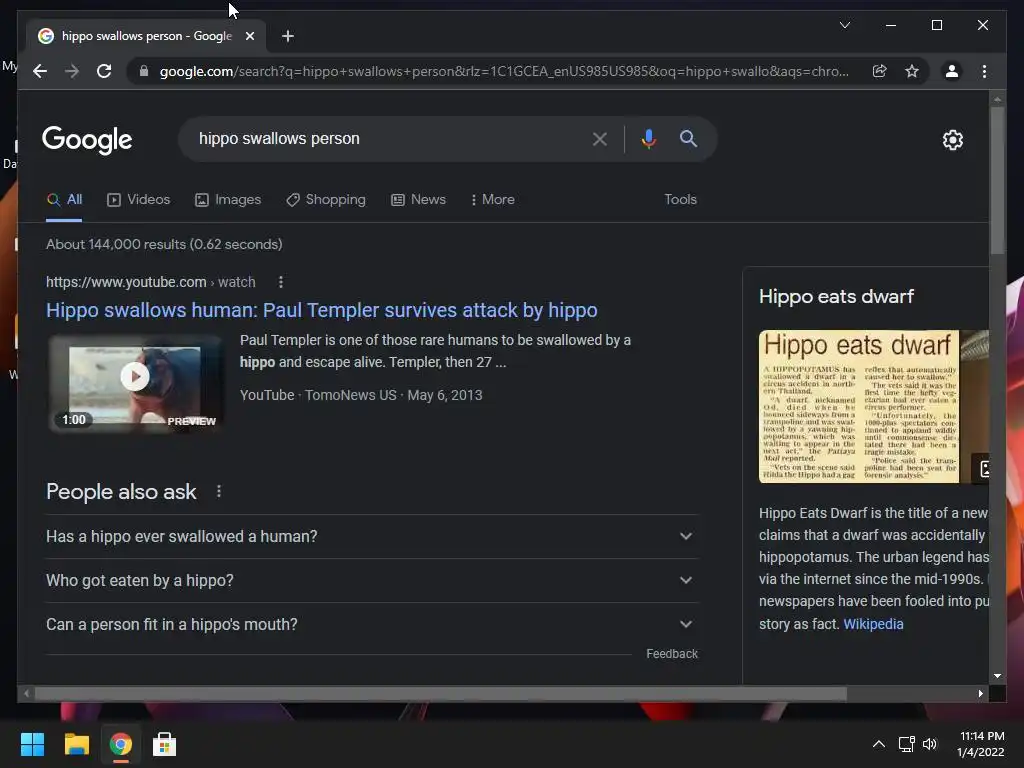Screen dimensions: 1024x768
Task: Play the TomoNews video preview thumbnail
Action: 135,383
